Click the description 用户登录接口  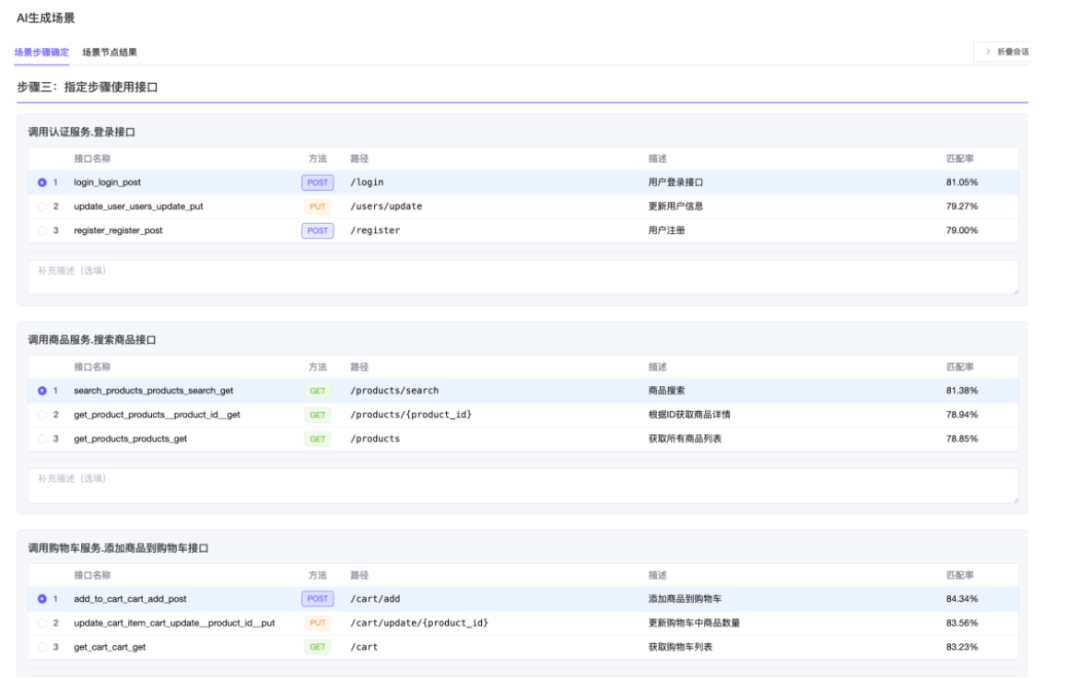[676, 183]
